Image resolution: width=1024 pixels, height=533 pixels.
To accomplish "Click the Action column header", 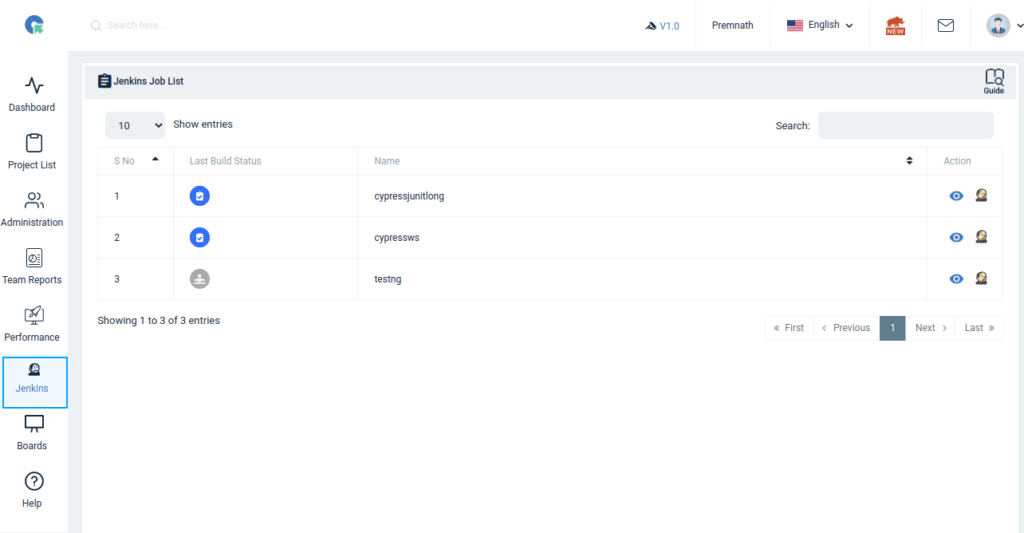I will (x=957, y=161).
